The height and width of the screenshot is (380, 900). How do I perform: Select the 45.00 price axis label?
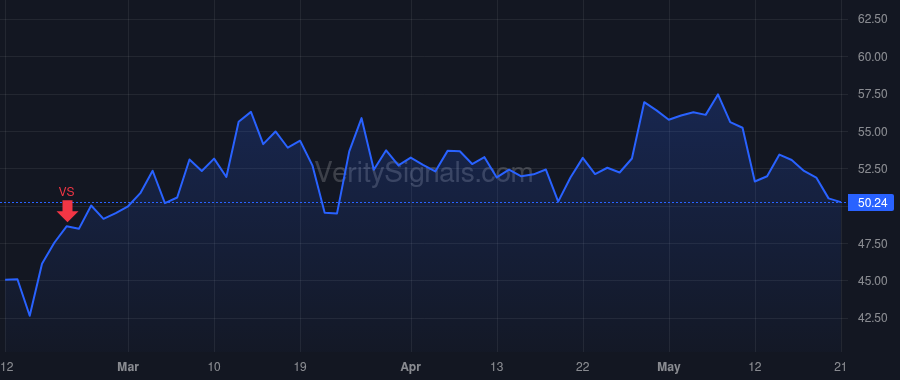(x=872, y=281)
